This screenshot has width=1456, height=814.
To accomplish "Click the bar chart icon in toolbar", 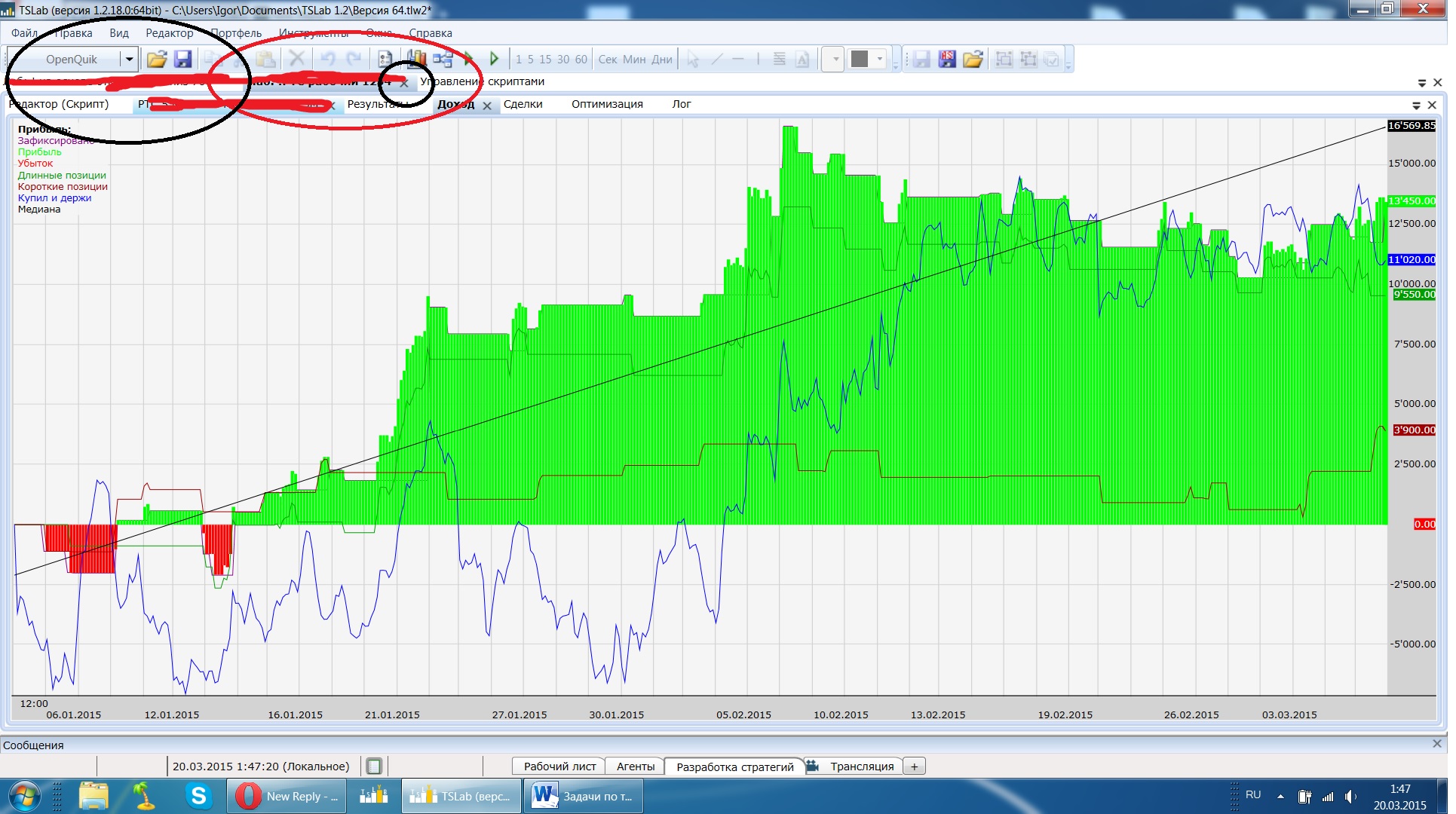I will [416, 60].
